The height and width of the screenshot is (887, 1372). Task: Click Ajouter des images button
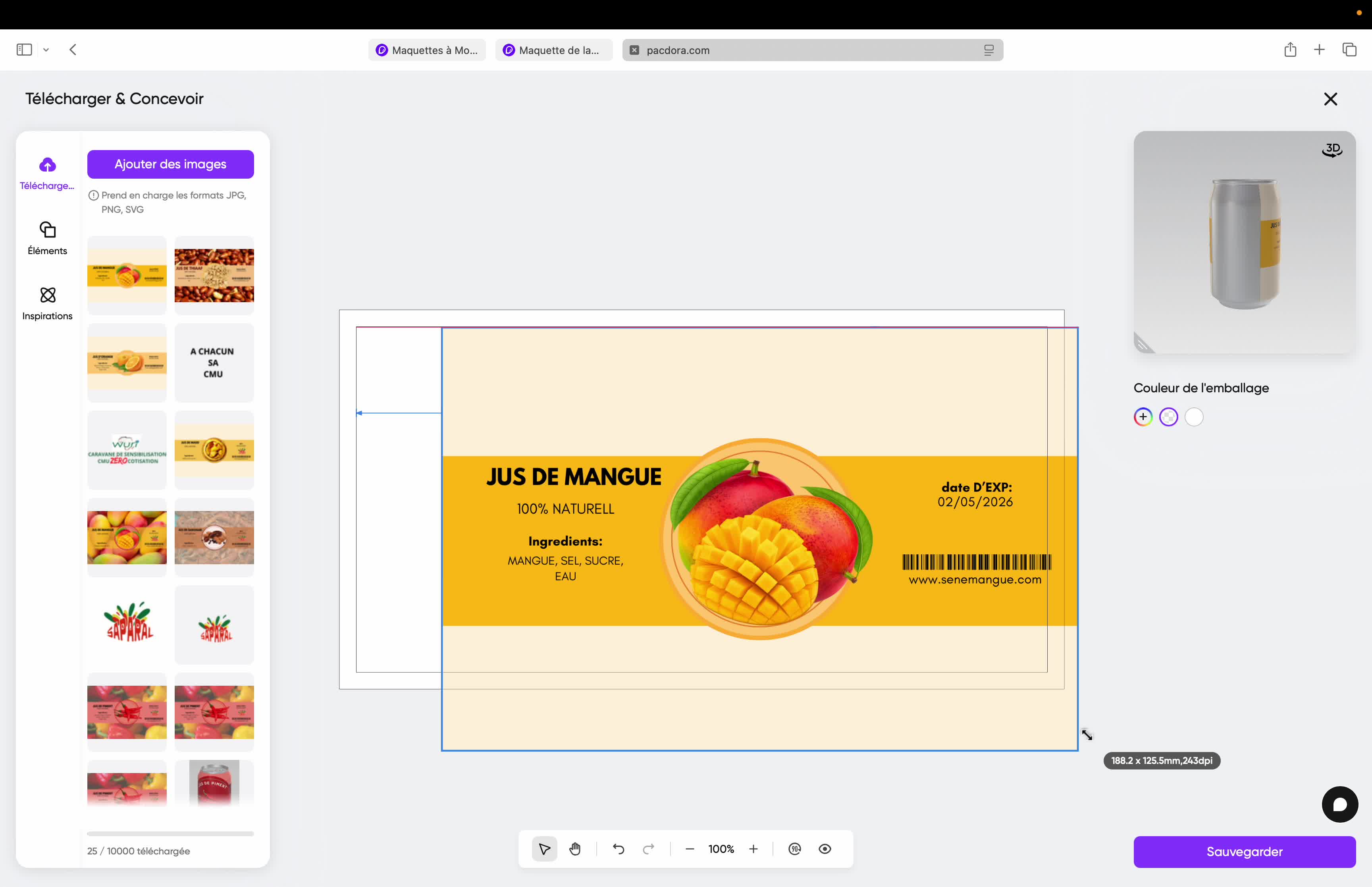pyautogui.click(x=170, y=164)
